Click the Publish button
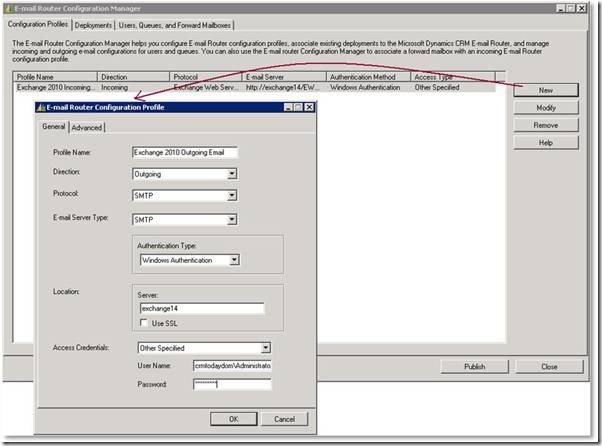The image size is (602, 446). [475, 367]
